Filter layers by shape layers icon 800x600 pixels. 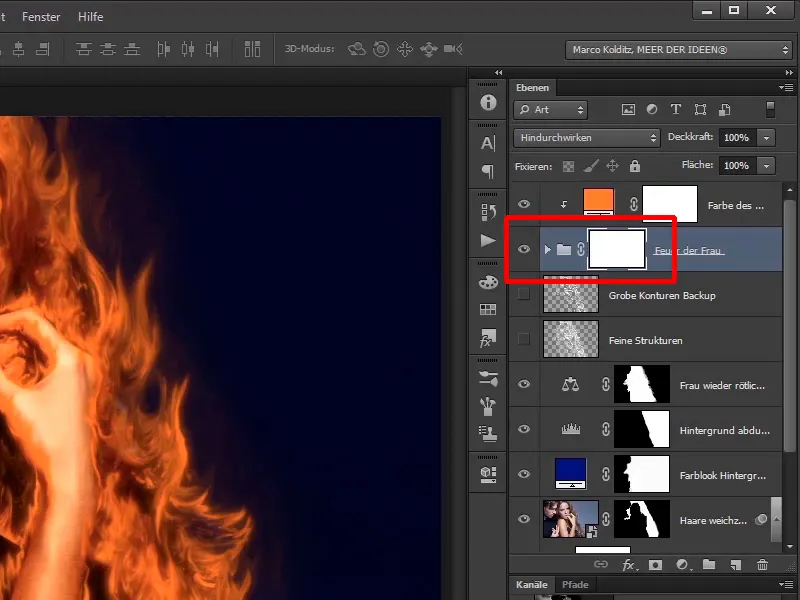(701, 109)
